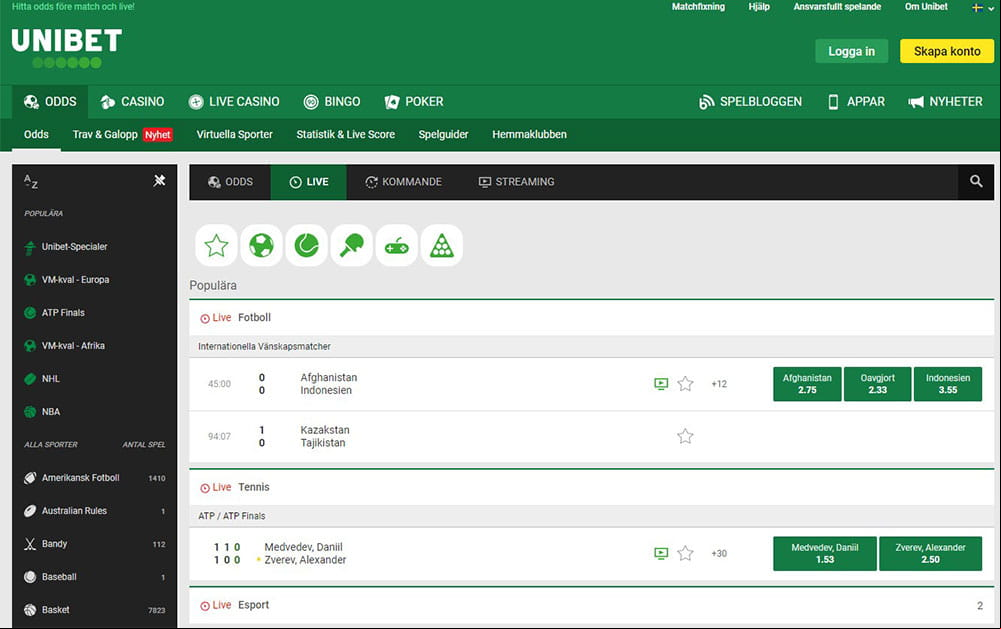Bet on Afghanistan at odds 2.75
Image resolution: width=1001 pixels, height=629 pixels.
pyautogui.click(x=807, y=384)
